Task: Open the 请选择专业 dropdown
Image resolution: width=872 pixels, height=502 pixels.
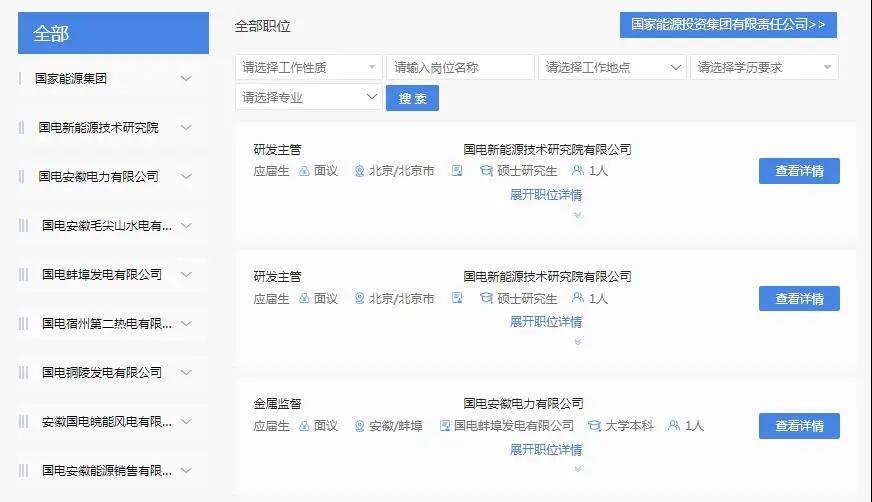Action: pos(309,97)
